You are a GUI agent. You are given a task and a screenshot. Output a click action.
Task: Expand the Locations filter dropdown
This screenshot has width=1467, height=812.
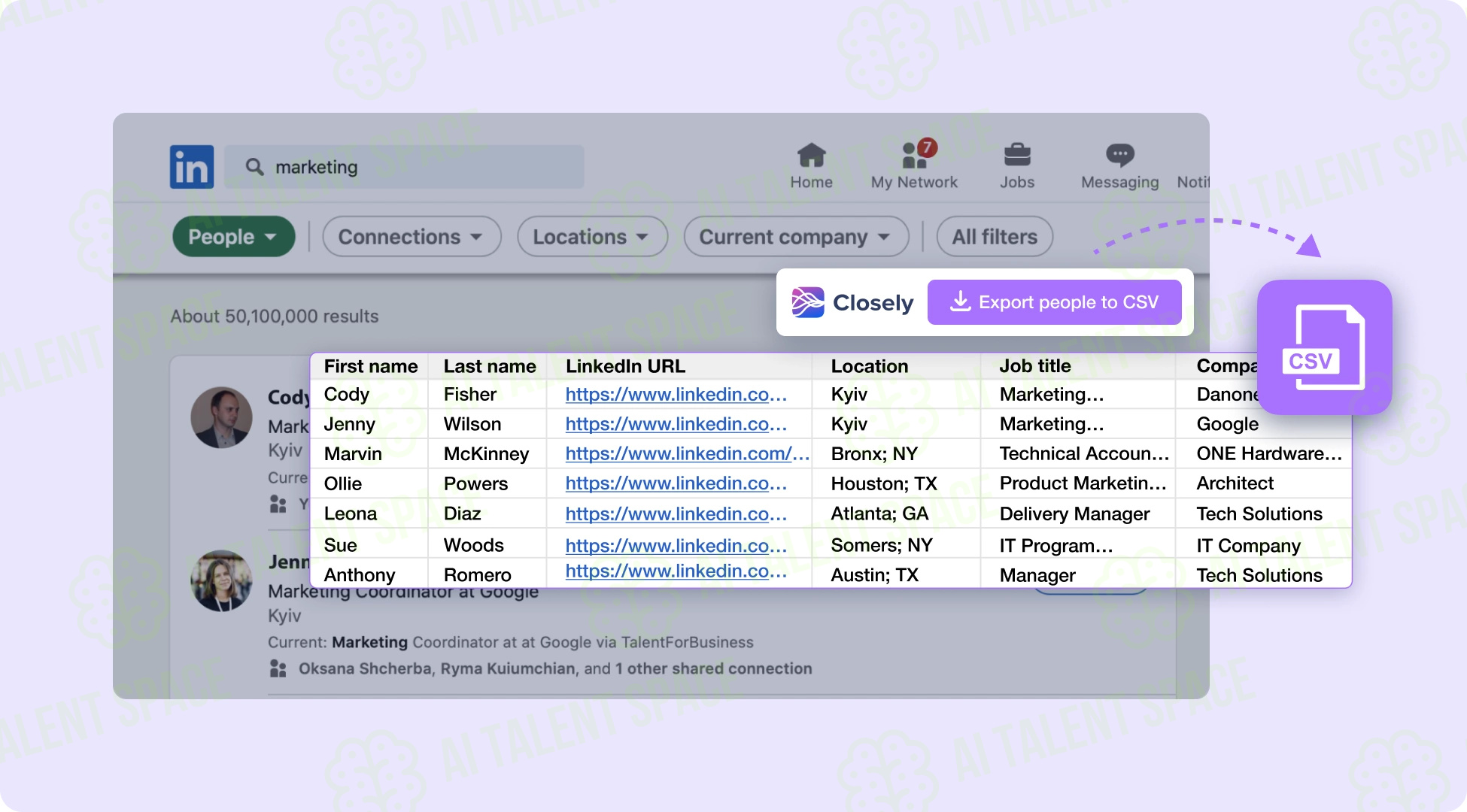(x=592, y=237)
